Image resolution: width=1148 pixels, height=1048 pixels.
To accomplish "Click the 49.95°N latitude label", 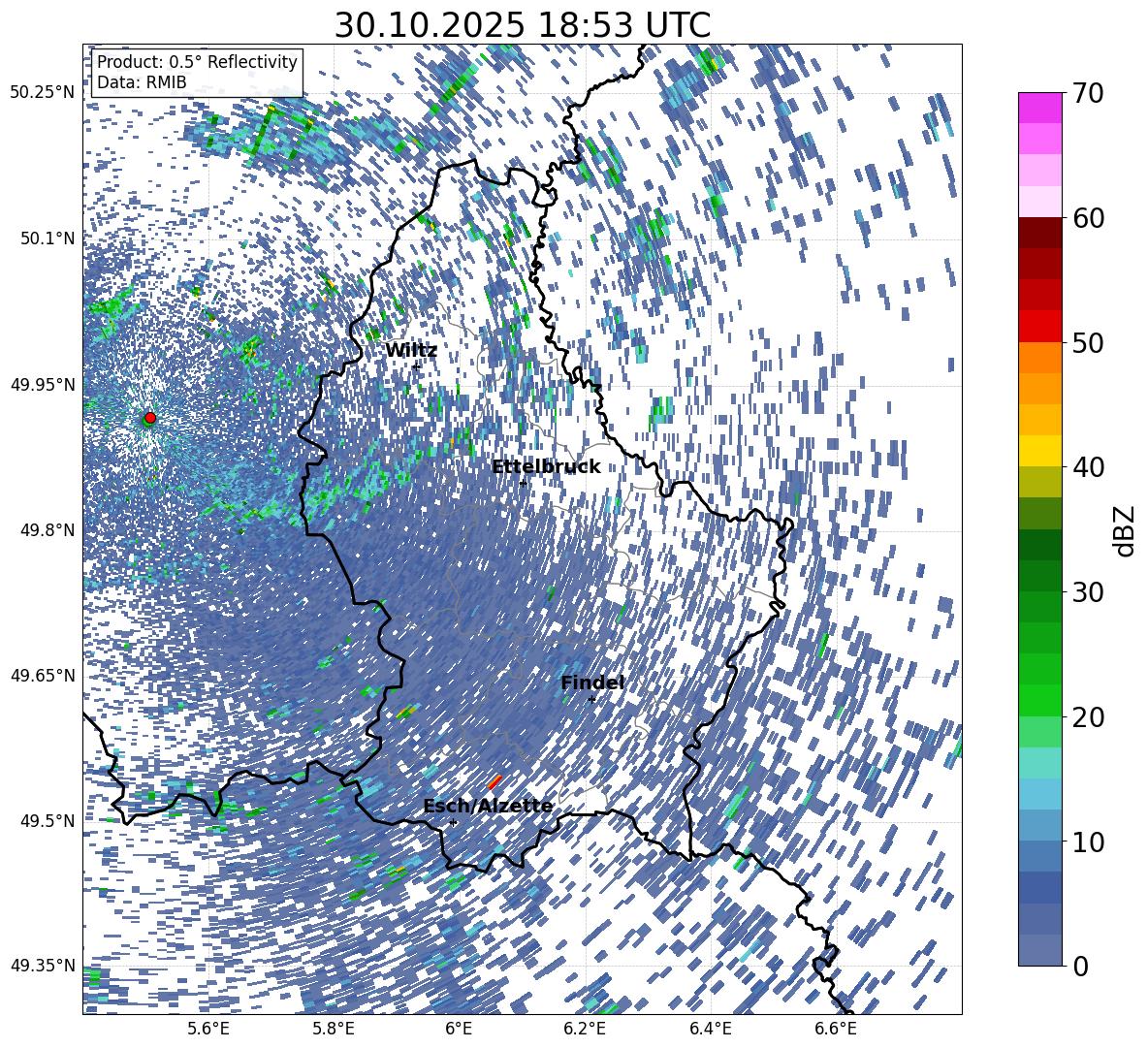I will point(42,384).
